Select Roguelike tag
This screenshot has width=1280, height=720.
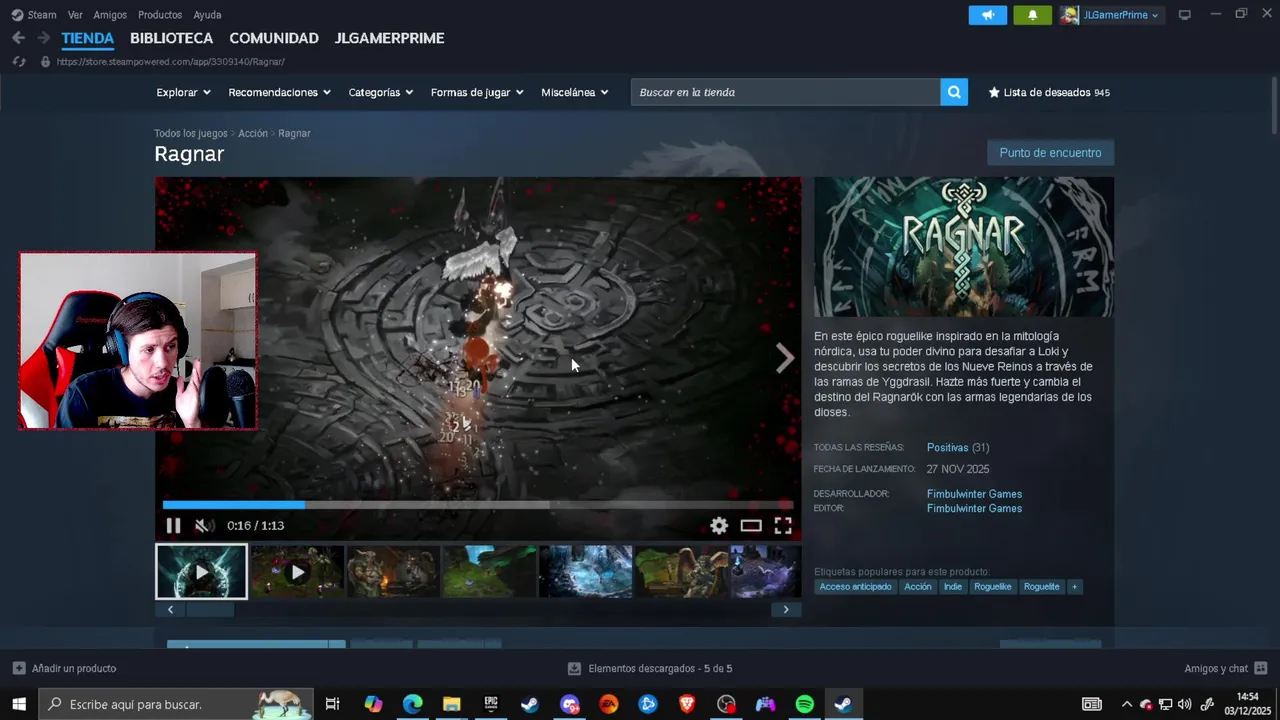pos(993,587)
